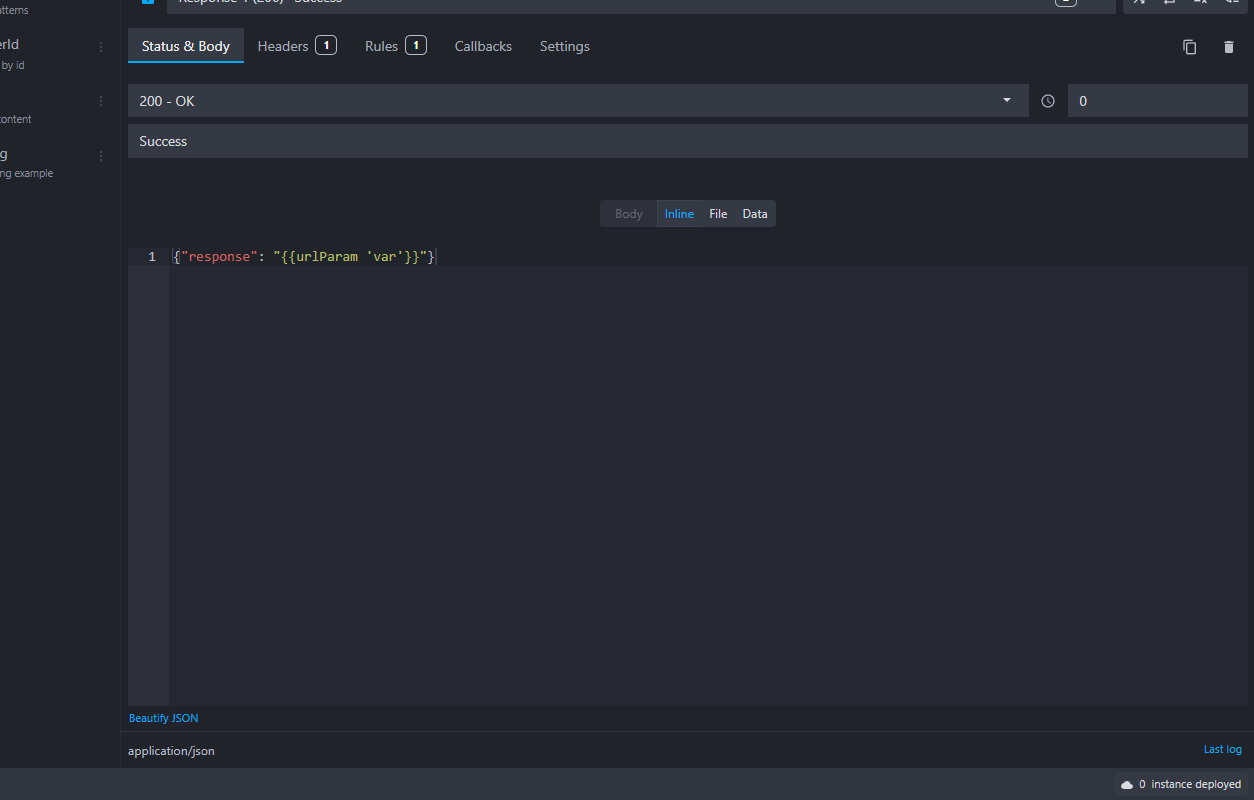Select the Inline body mode
Screen dimensions: 1254x800
click(679, 213)
